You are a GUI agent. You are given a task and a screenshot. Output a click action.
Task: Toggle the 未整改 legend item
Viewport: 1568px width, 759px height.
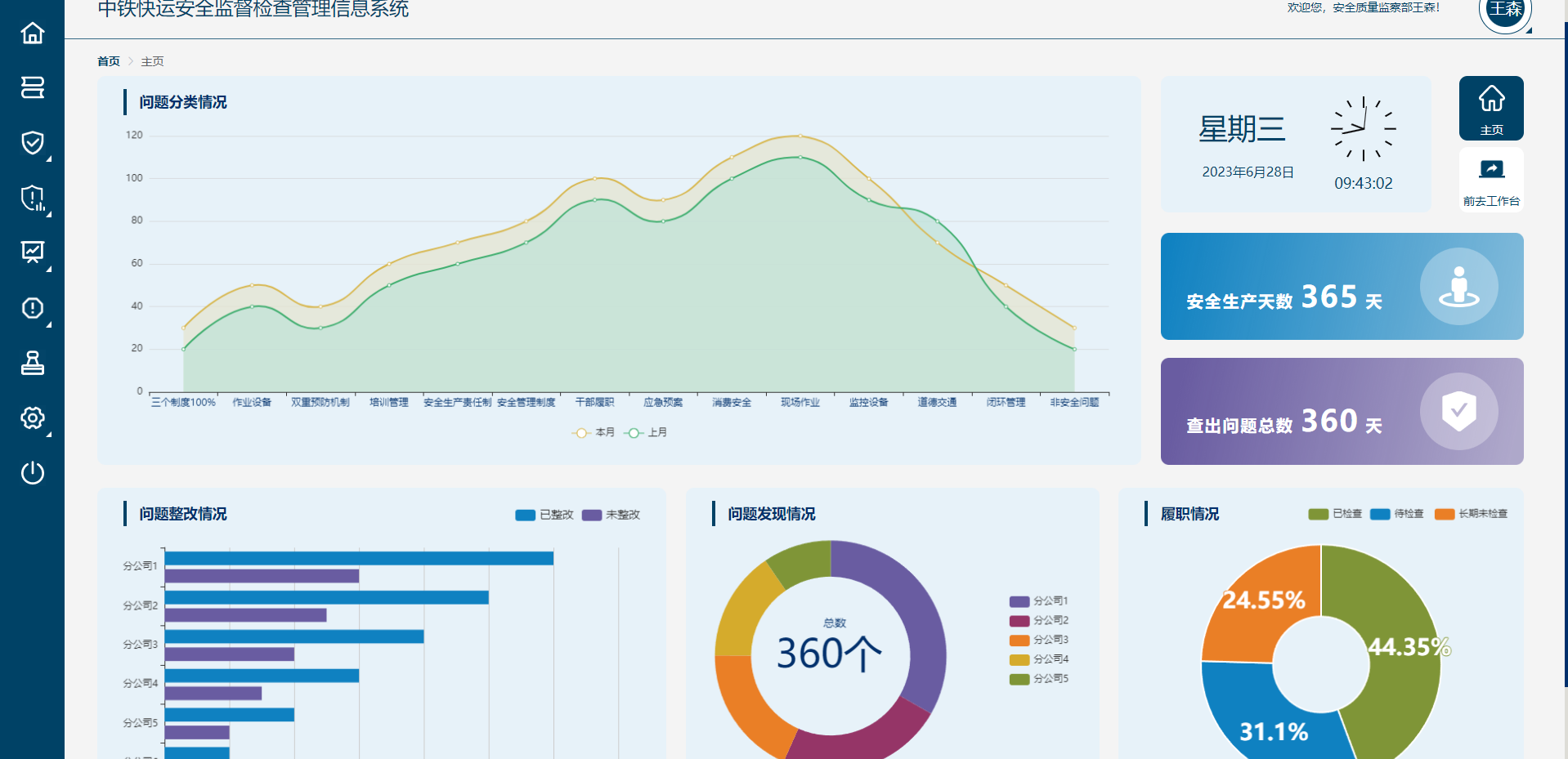pyautogui.click(x=611, y=515)
